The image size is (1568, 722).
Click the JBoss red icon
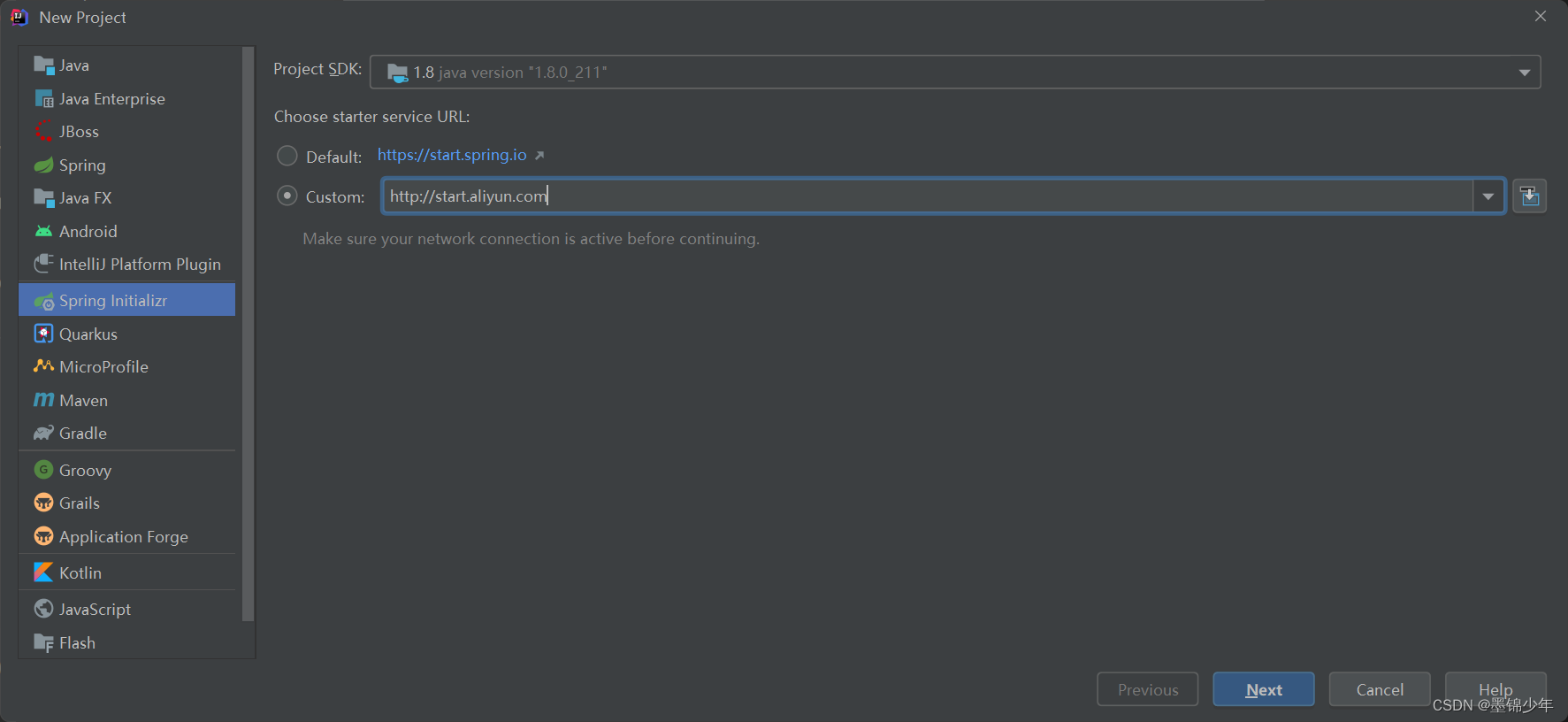43,131
